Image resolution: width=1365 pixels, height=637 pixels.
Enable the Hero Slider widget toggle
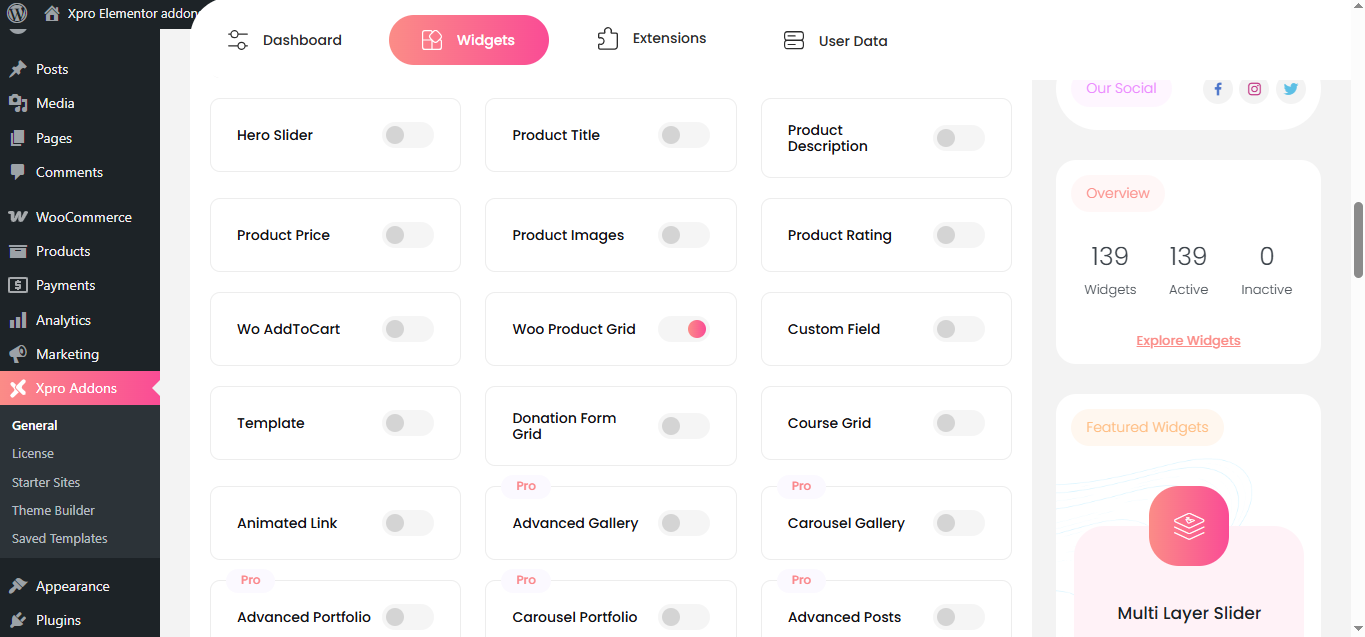click(x=408, y=135)
